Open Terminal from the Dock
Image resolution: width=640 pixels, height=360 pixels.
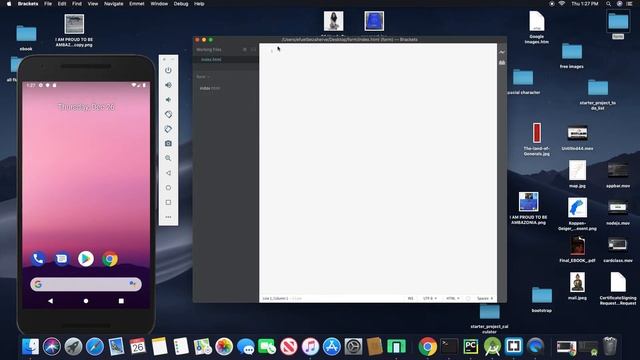[449, 347]
